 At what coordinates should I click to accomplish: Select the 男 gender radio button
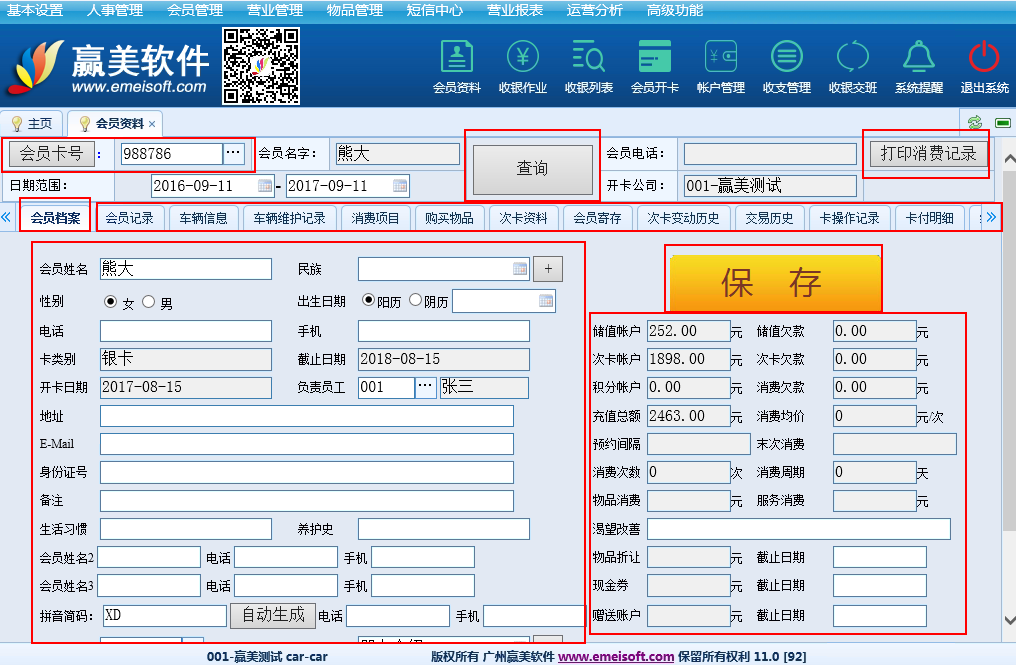(149, 302)
